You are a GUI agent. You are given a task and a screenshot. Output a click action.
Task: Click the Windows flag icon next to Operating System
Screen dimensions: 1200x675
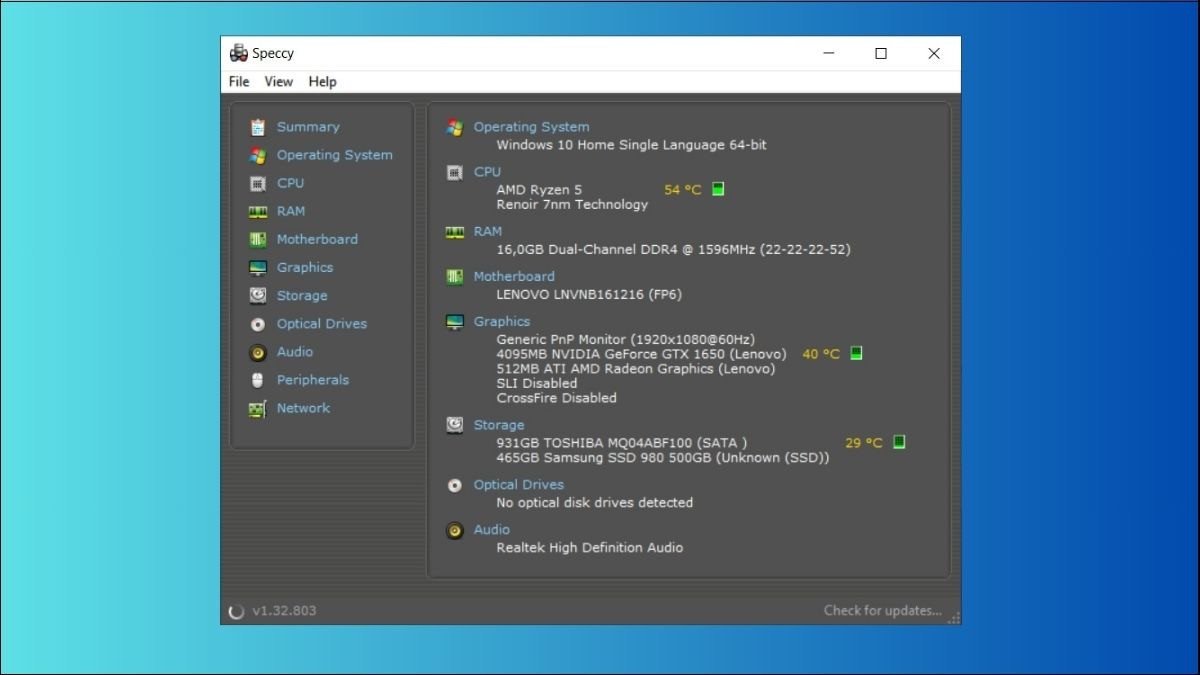(454, 126)
